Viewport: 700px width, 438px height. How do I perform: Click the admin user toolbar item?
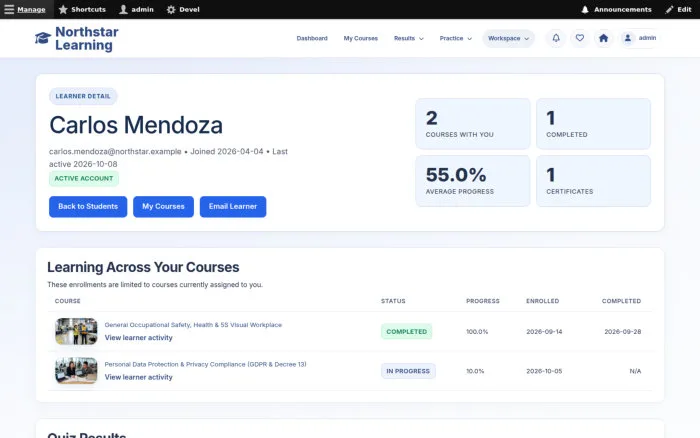137,9
